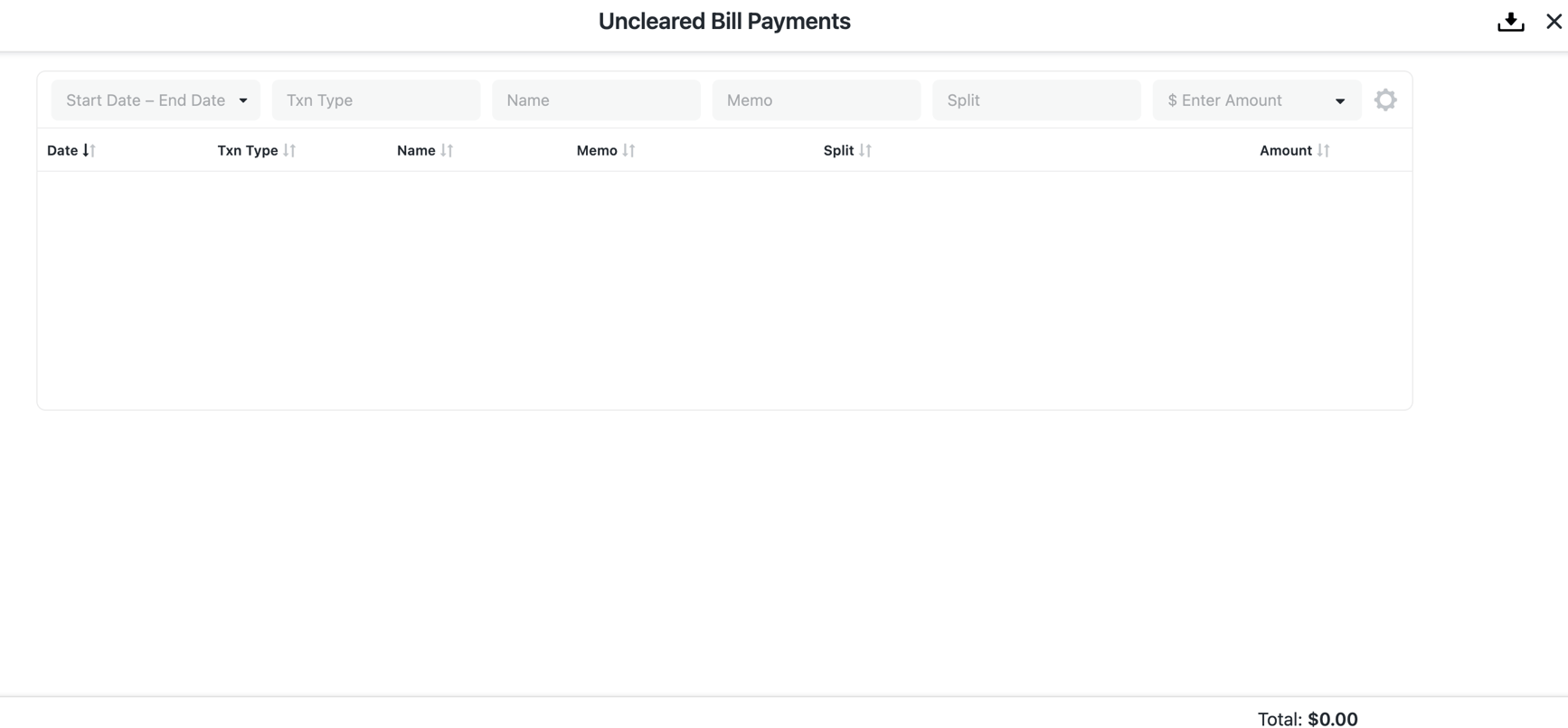Sort by the Memo column arrows
Viewport: 1568px width, 728px height.
click(x=629, y=150)
